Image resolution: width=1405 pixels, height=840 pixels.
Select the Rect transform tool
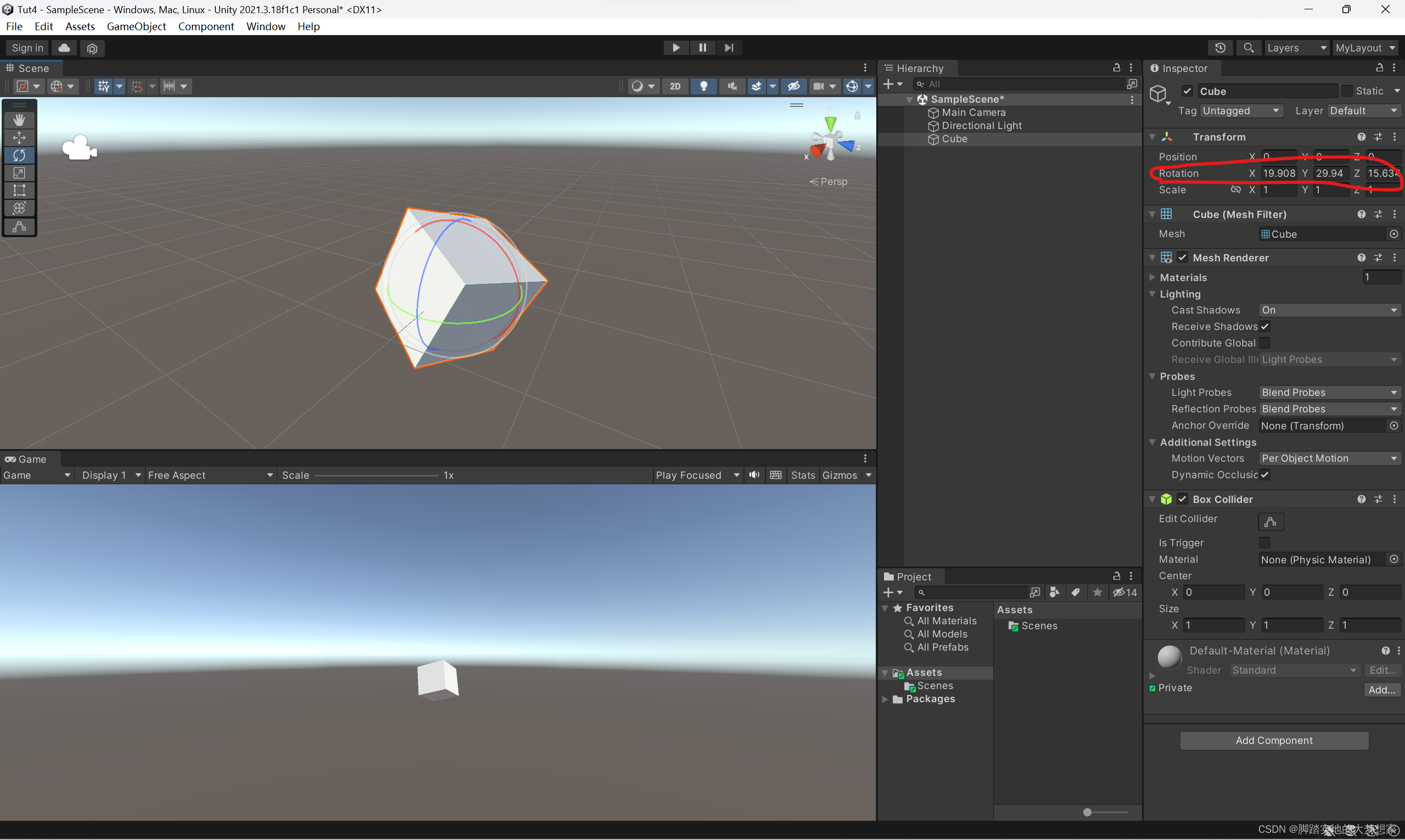19,191
